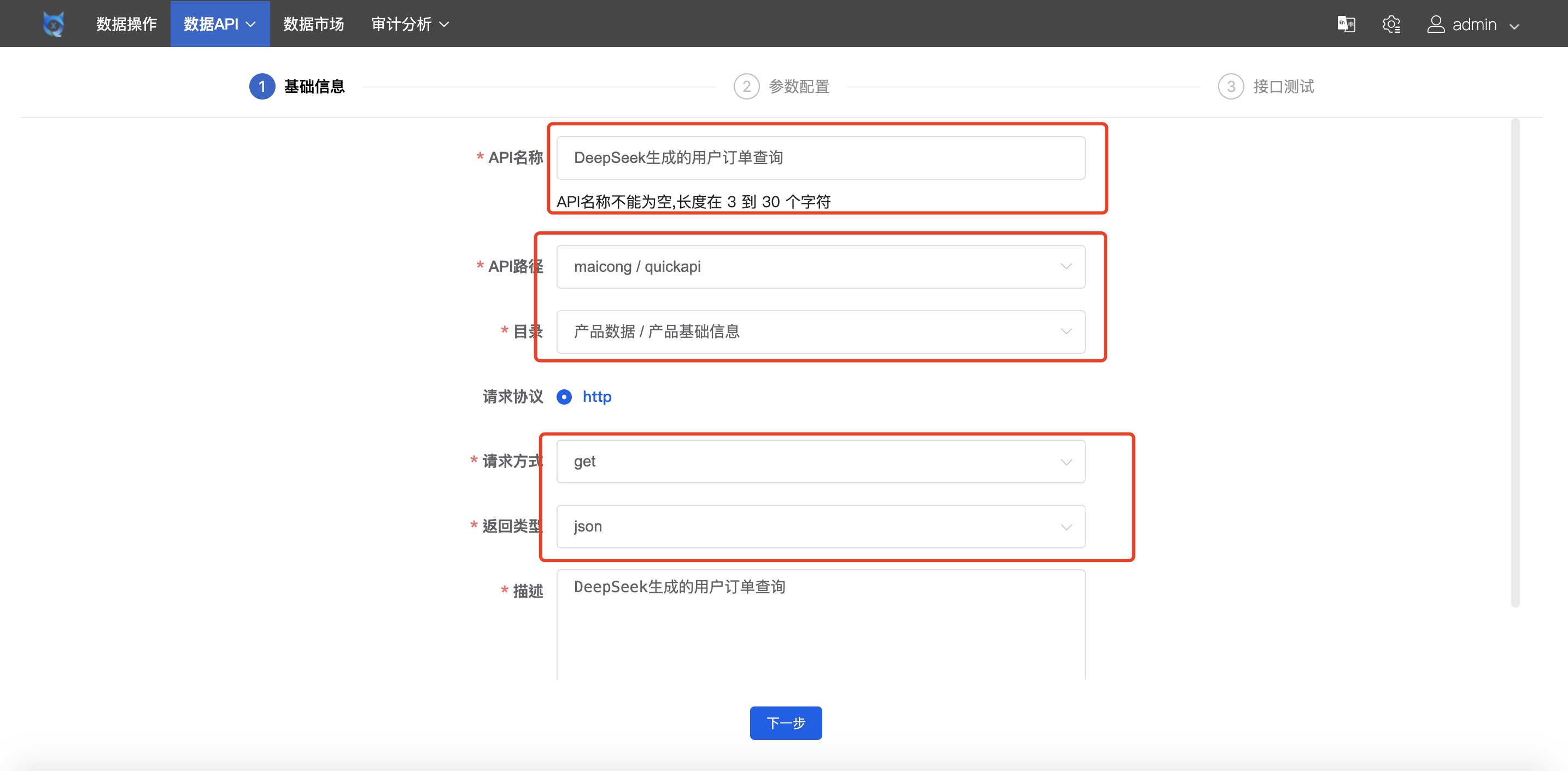The height and width of the screenshot is (771, 1568).
Task: Click the step 3 circle icon
Action: tap(1230, 86)
